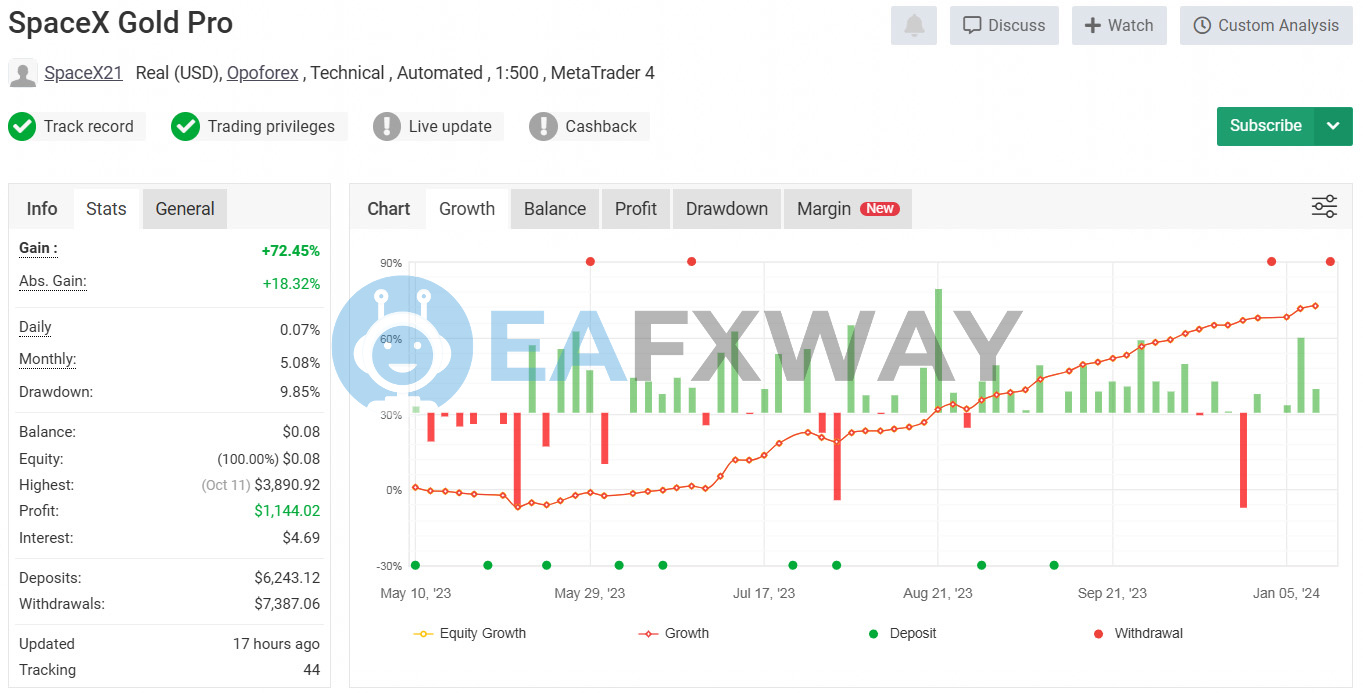The height and width of the screenshot is (693, 1363).
Task: Switch to the Info tab
Action: point(42,209)
